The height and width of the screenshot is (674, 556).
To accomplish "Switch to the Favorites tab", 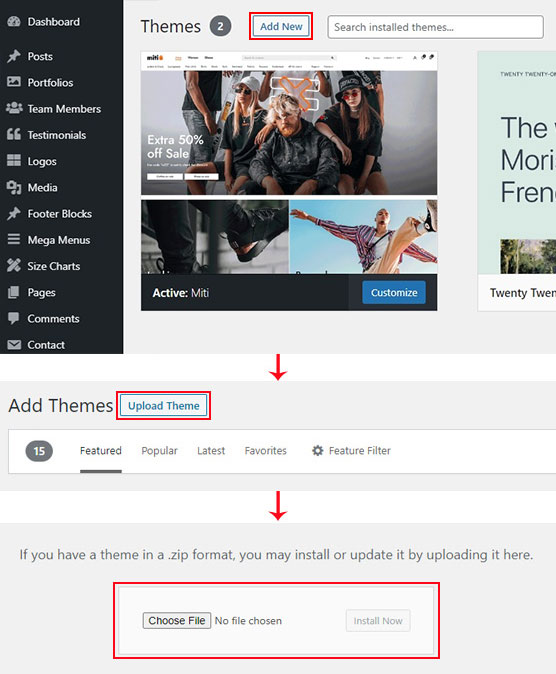I will [x=265, y=451].
